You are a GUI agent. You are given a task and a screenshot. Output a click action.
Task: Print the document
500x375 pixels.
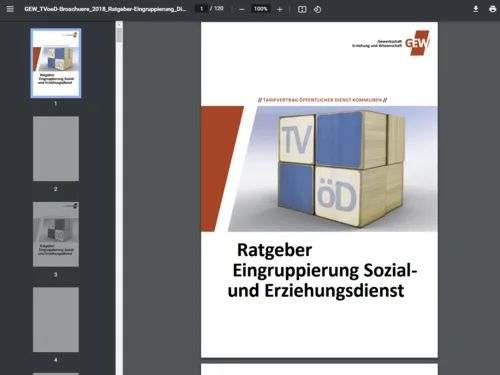(492, 9)
